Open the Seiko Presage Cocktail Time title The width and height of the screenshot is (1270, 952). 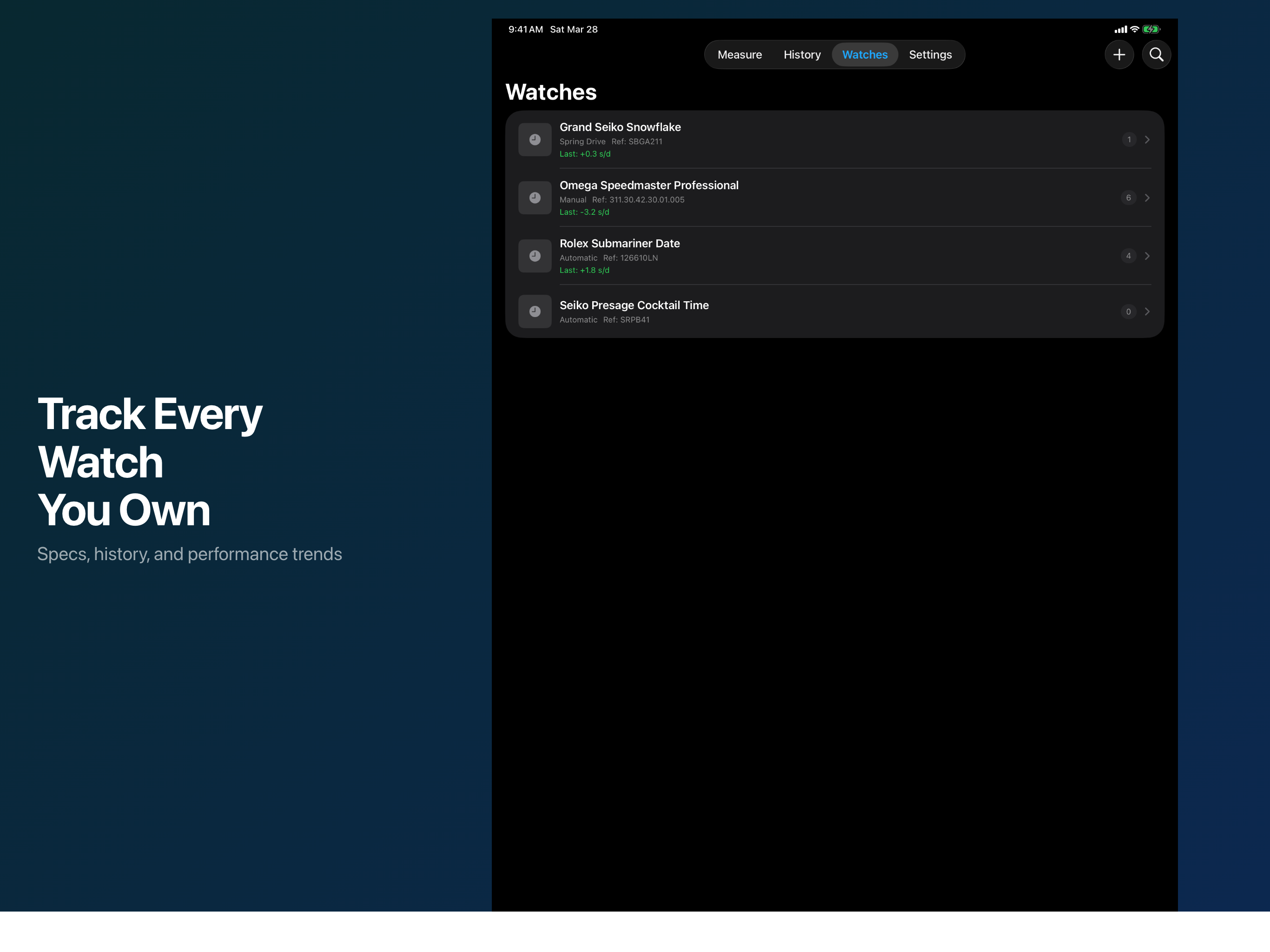(x=634, y=305)
